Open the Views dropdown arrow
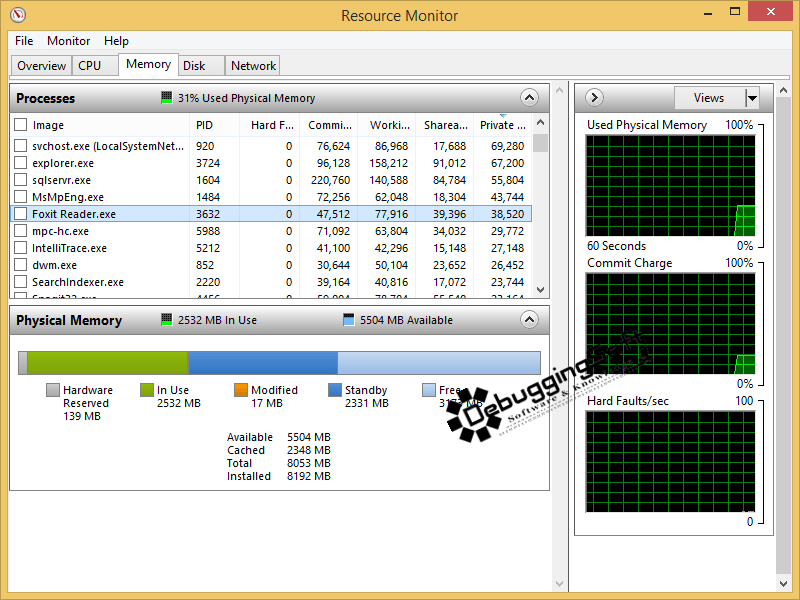Viewport: 800px width, 600px height. pos(752,97)
